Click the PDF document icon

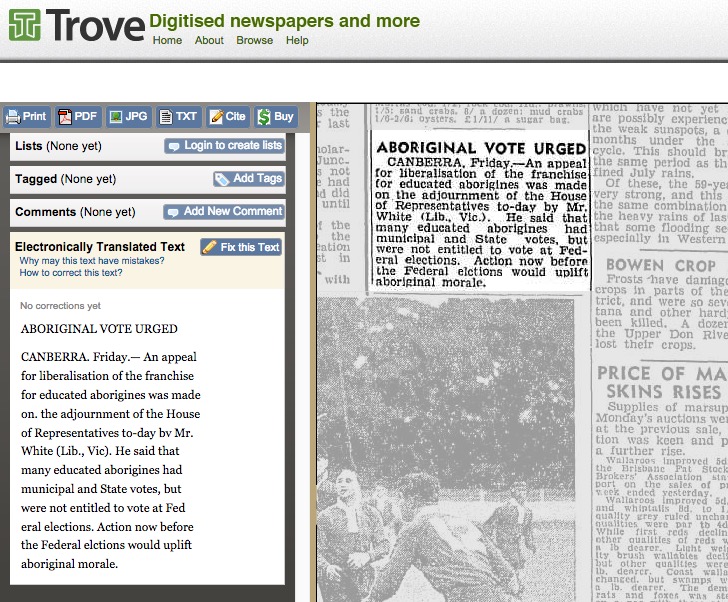pos(65,117)
